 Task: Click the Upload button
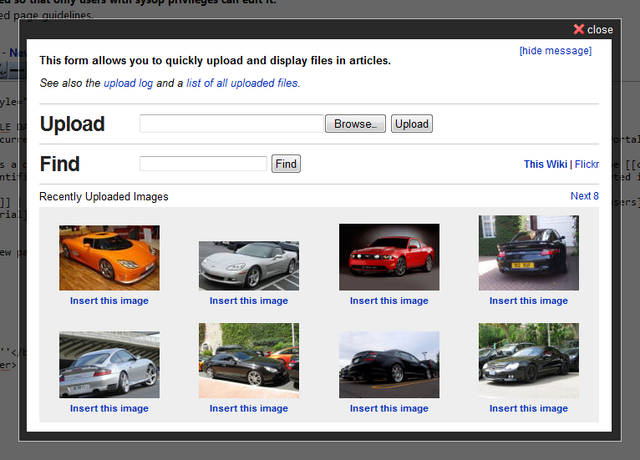point(412,123)
